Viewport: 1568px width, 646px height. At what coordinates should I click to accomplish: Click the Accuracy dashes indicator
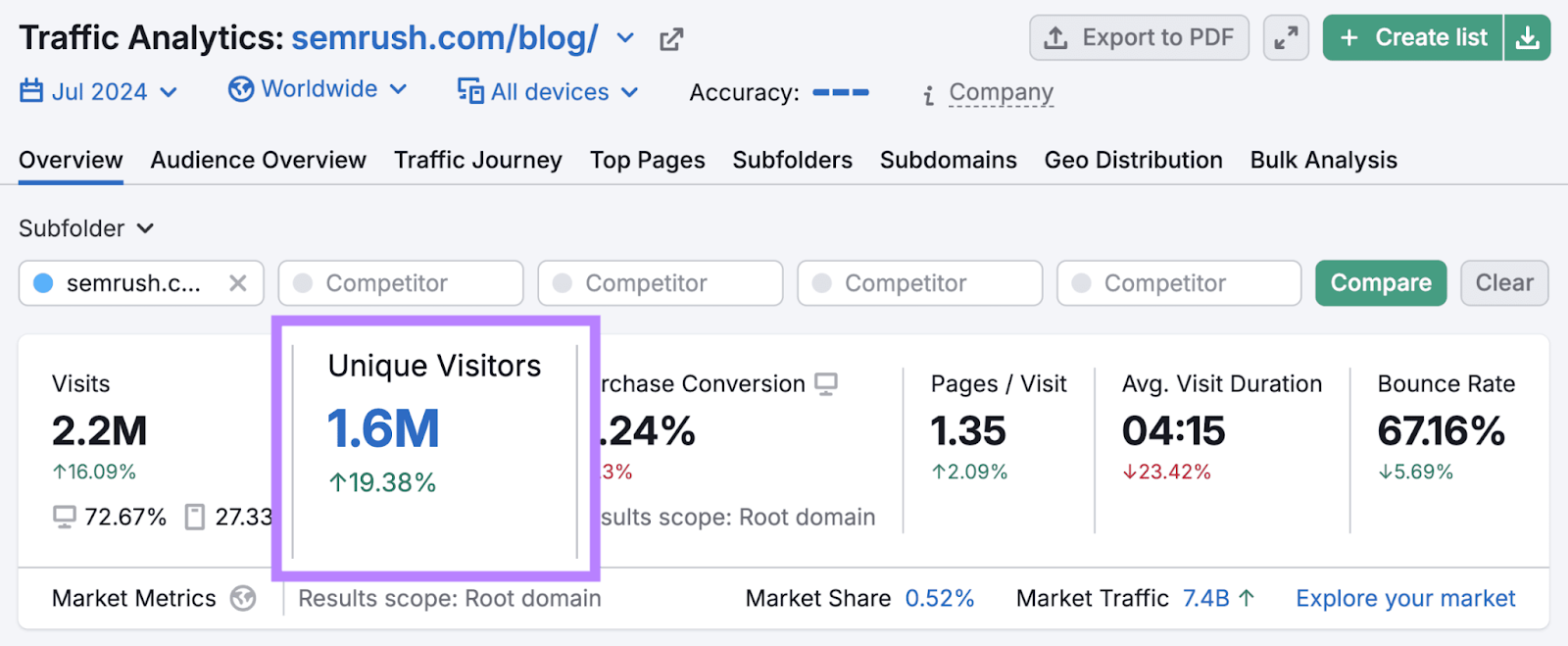[841, 92]
